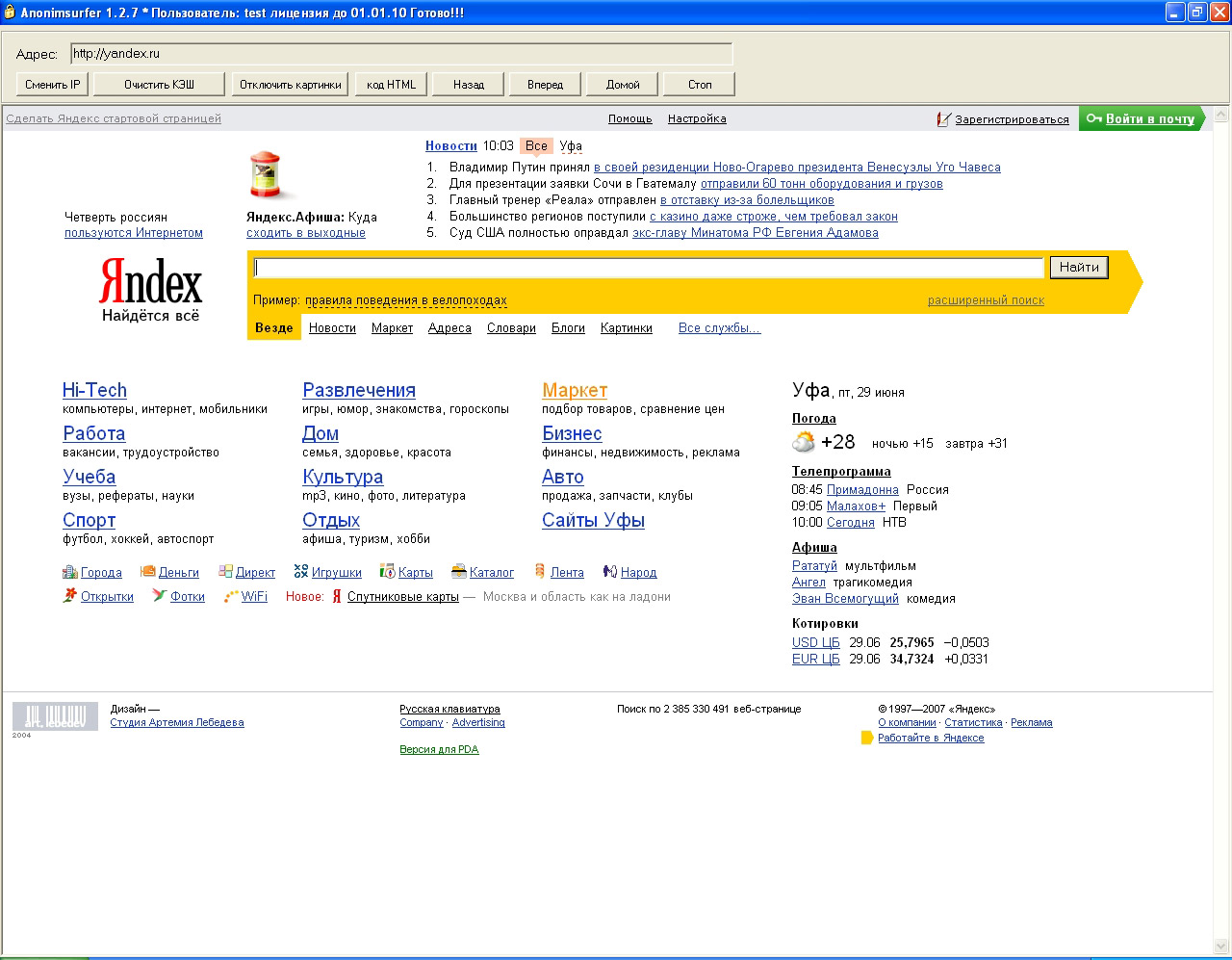The image size is (1232, 960).
Task: Select the Все news filter tab
Action: [536, 146]
